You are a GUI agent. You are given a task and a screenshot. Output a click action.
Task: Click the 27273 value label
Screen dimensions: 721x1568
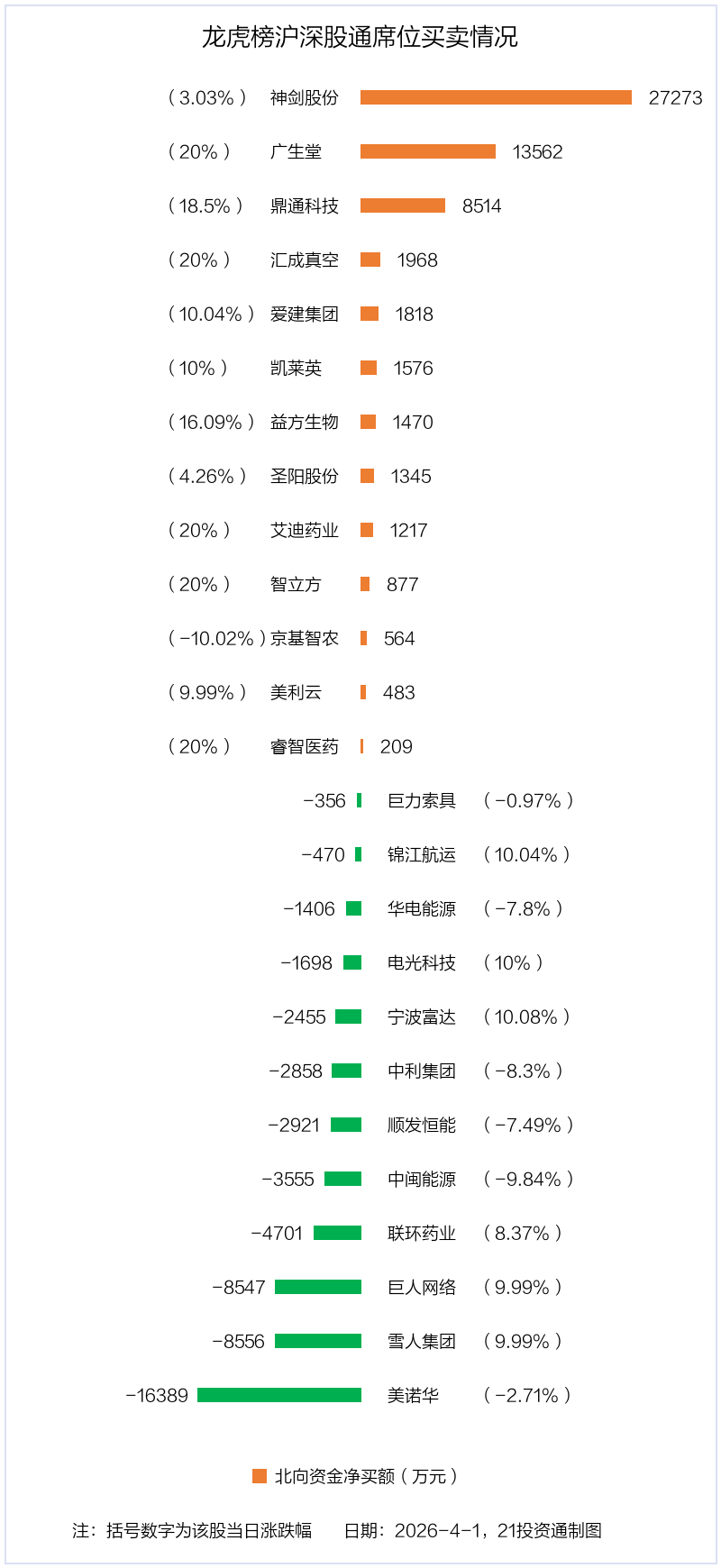click(x=675, y=98)
